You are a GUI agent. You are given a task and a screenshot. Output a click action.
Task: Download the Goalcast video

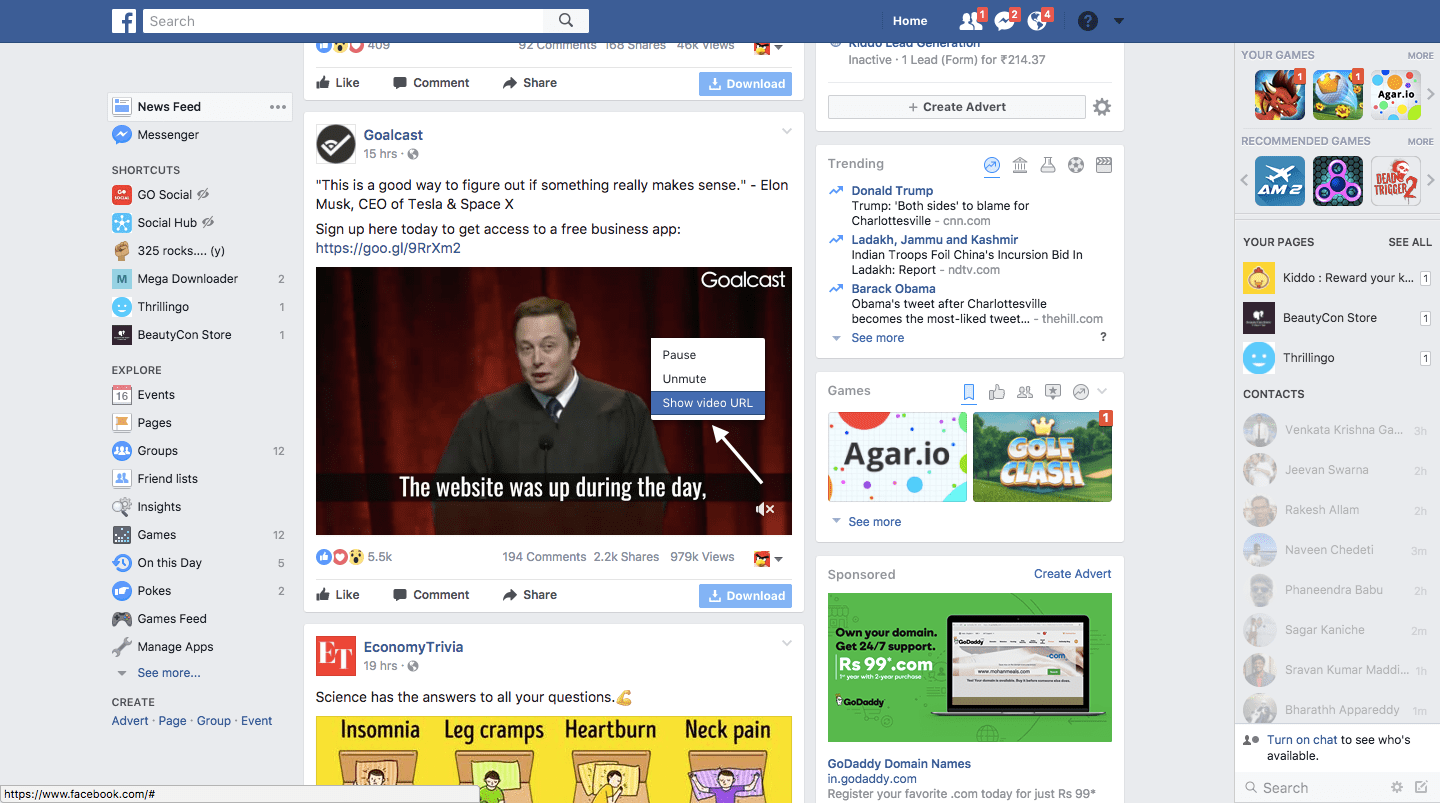point(745,596)
